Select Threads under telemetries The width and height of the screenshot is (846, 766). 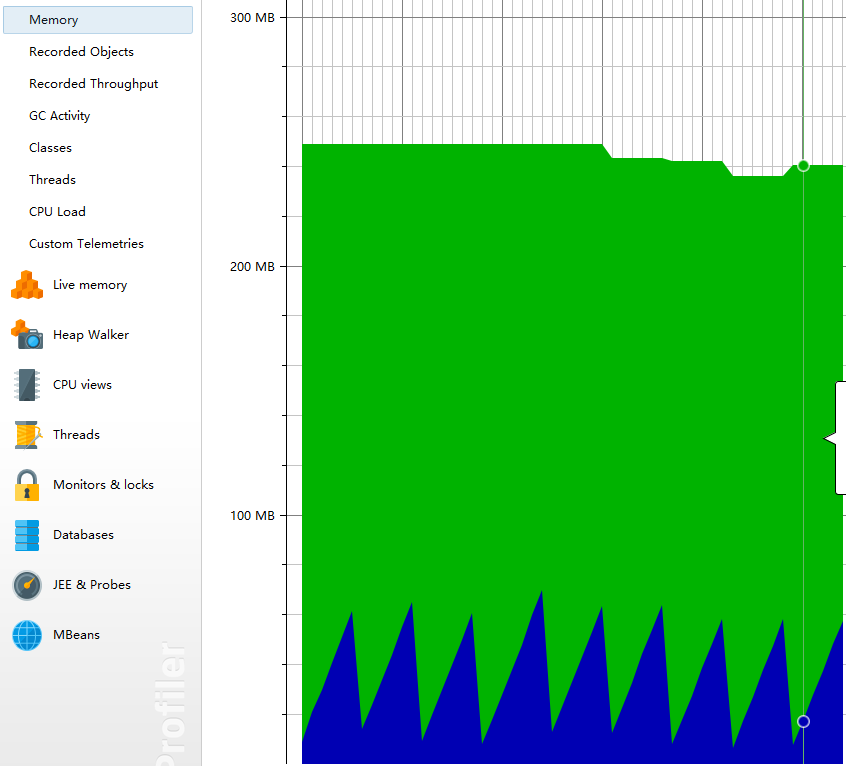point(52,180)
